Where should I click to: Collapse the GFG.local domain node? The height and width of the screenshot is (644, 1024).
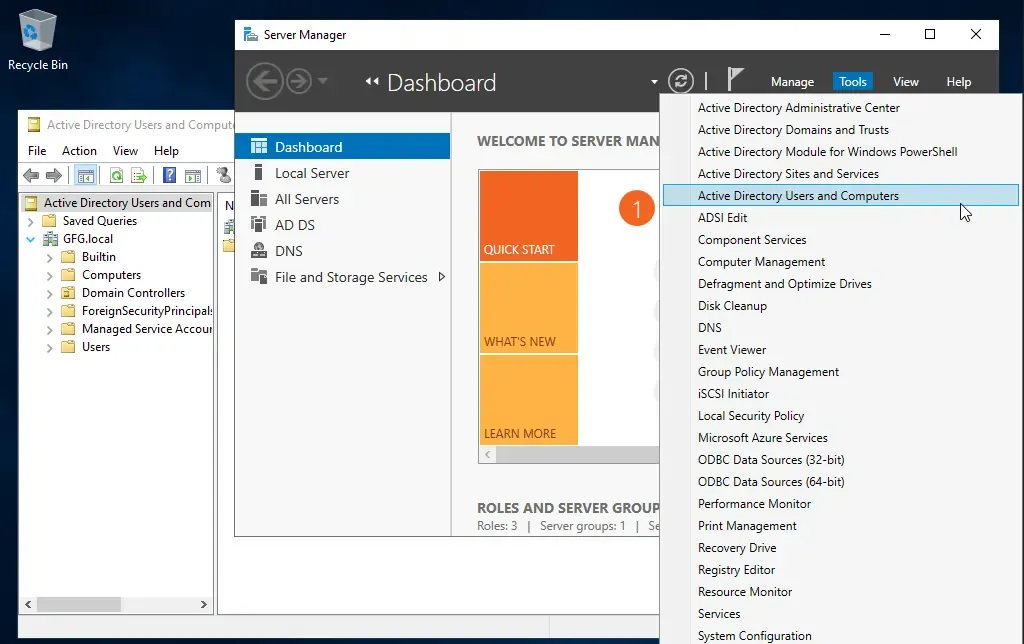(x=31, y=239)
